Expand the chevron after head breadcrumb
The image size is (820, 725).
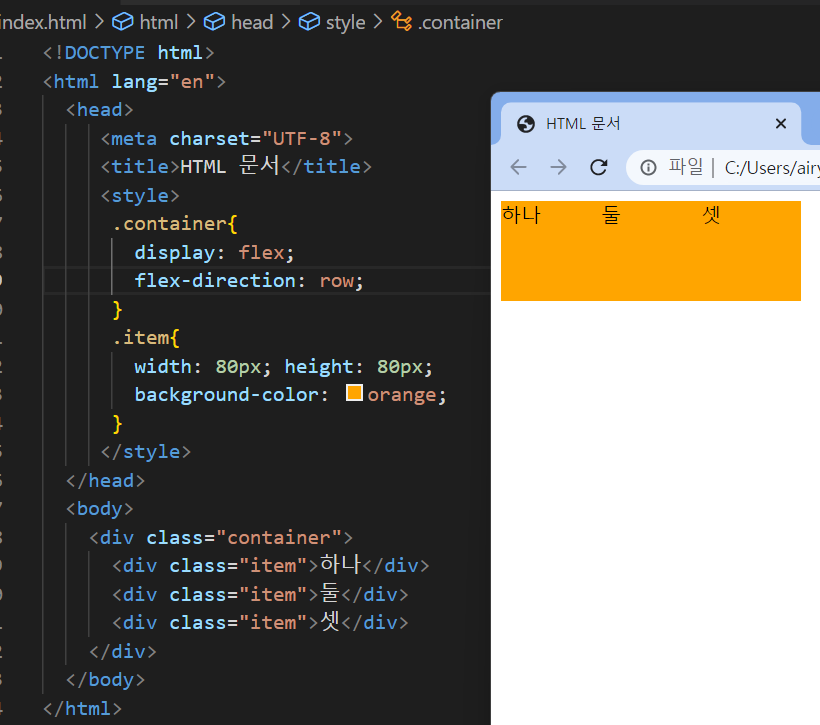(x=286, y=22)
